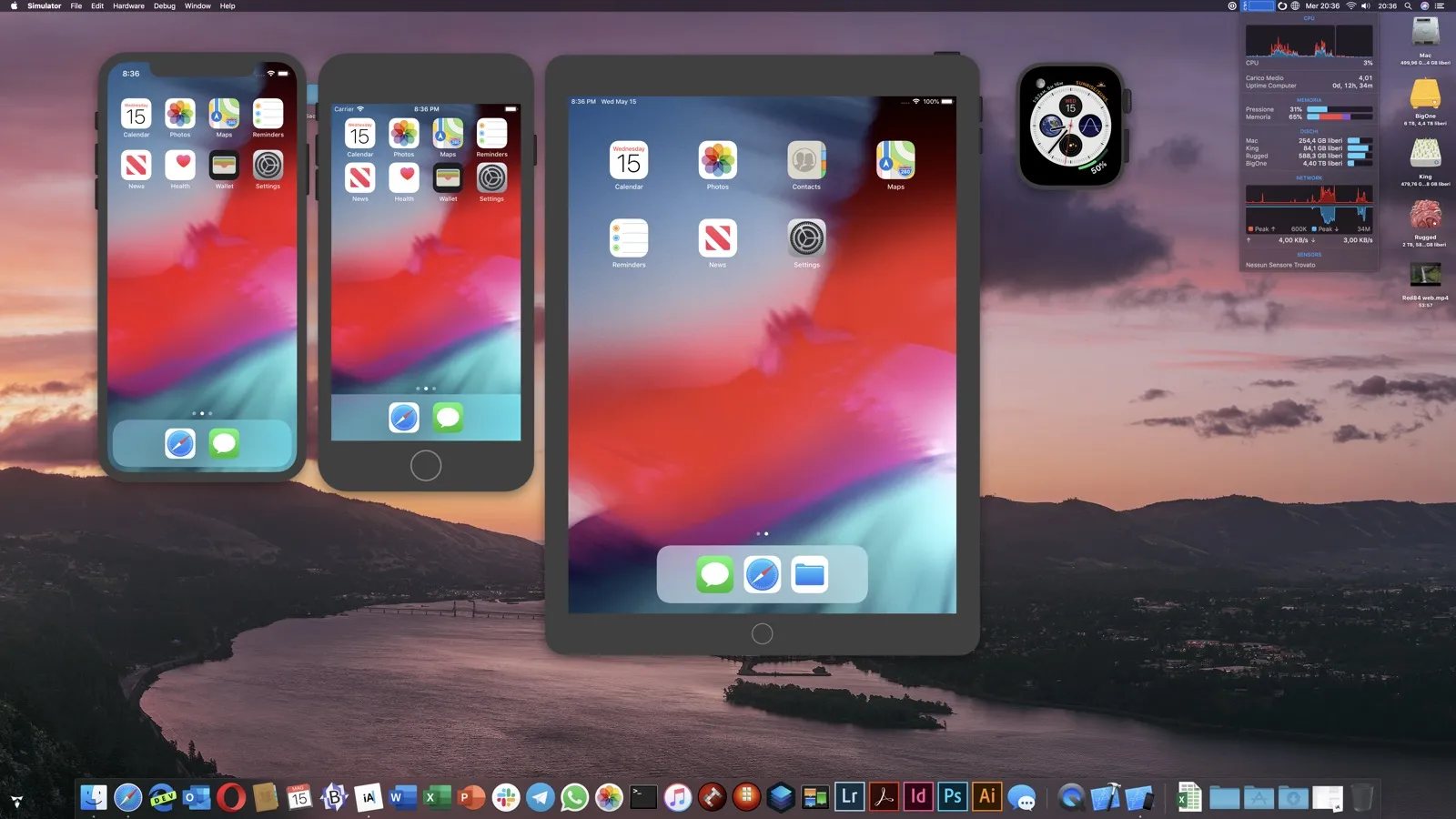Open the Hardware menu
The image size is (1456, 819).
127,6
